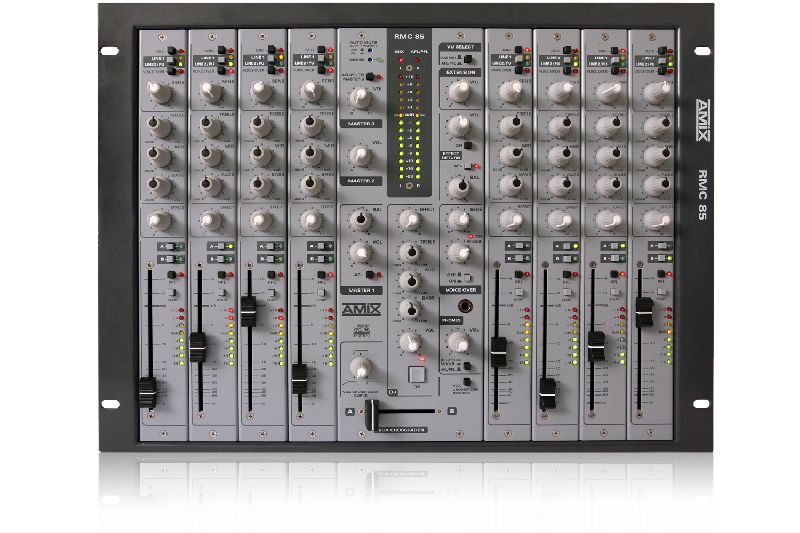Image resolution: width=800 pixels, height=533 pixels.
Task: Click the Master 2 VOL knob
Action: tap(360, 156)
